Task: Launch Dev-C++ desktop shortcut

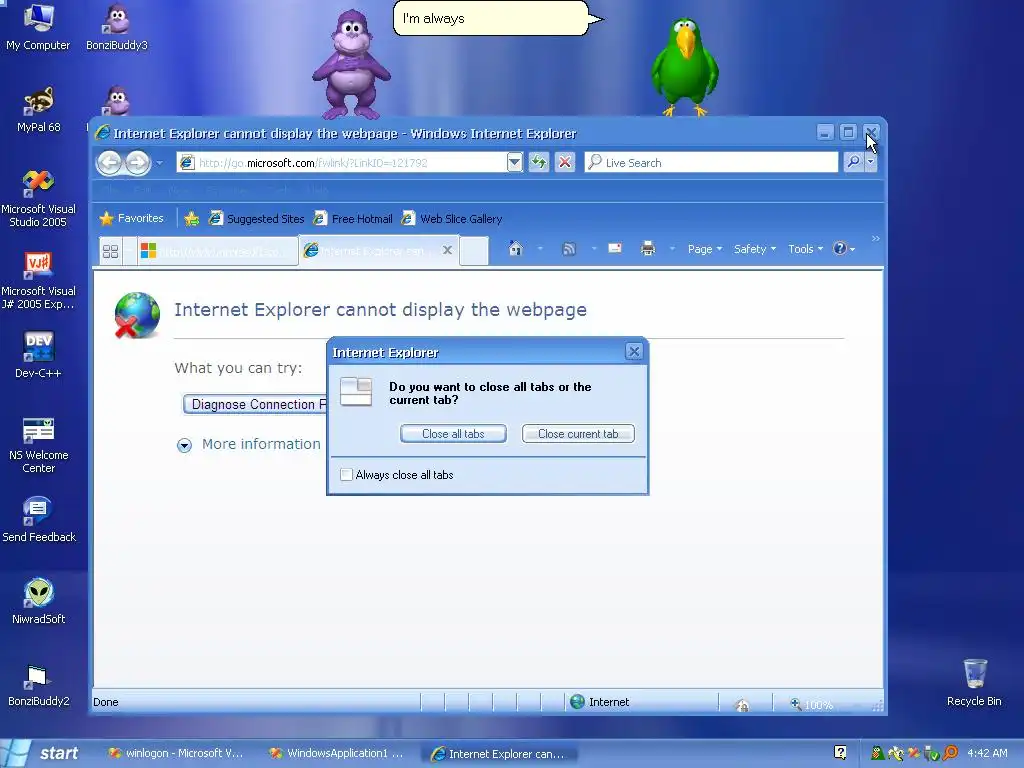Action: tap(38, 355)
